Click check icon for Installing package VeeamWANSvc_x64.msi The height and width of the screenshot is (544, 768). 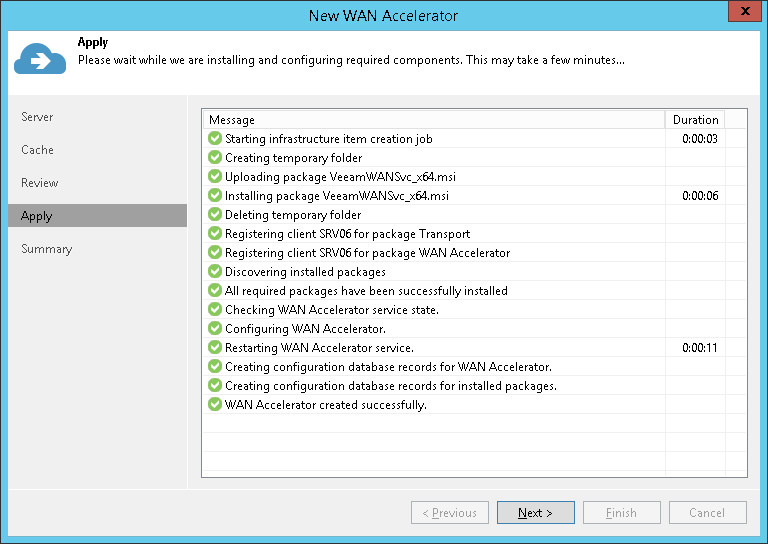pos(215,196)
